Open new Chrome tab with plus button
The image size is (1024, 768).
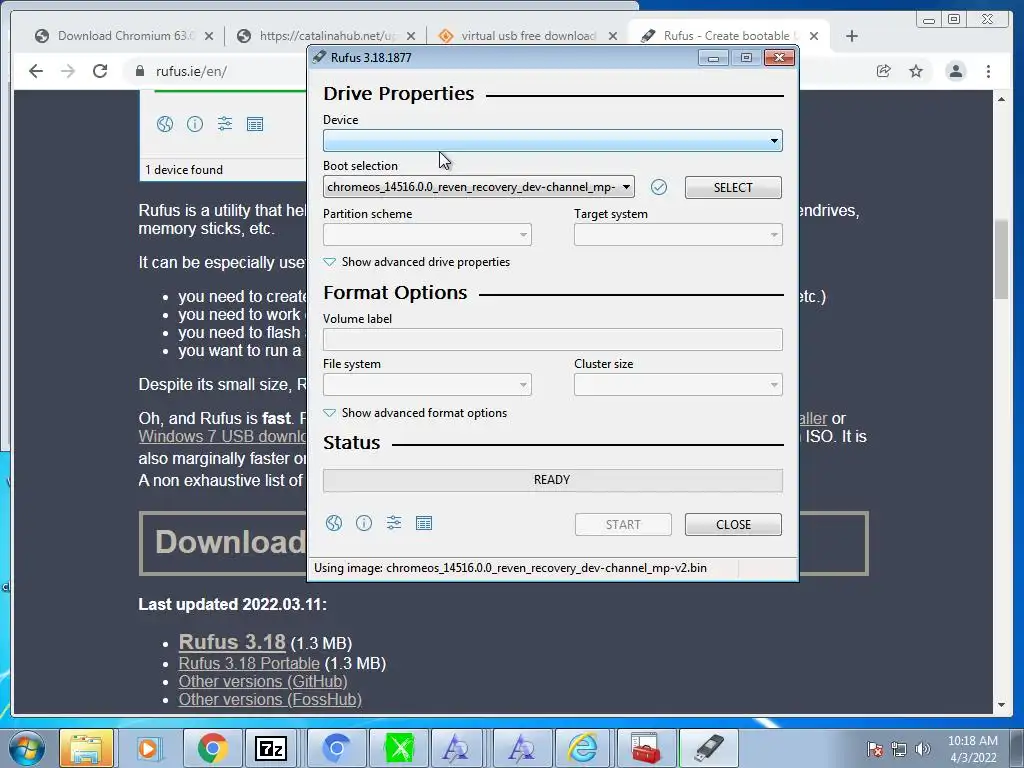pos(852,36)
